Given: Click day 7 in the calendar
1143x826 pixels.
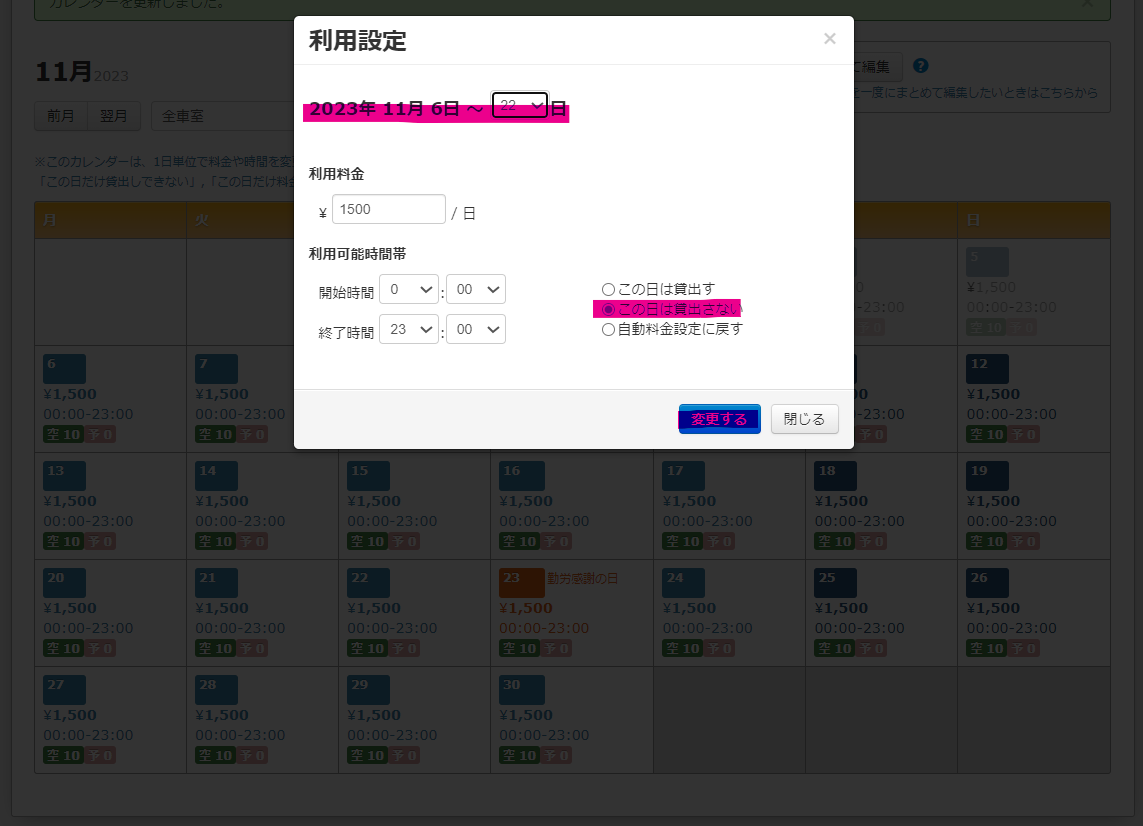Looking at the screenshot, I should 216,369.
